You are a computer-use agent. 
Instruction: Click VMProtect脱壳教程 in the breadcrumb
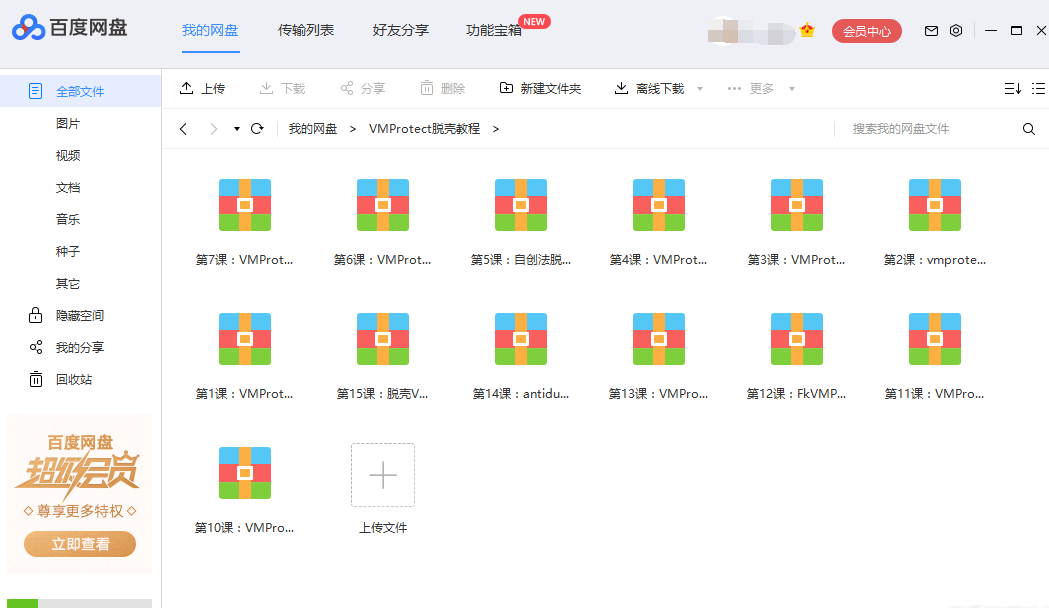424,128
